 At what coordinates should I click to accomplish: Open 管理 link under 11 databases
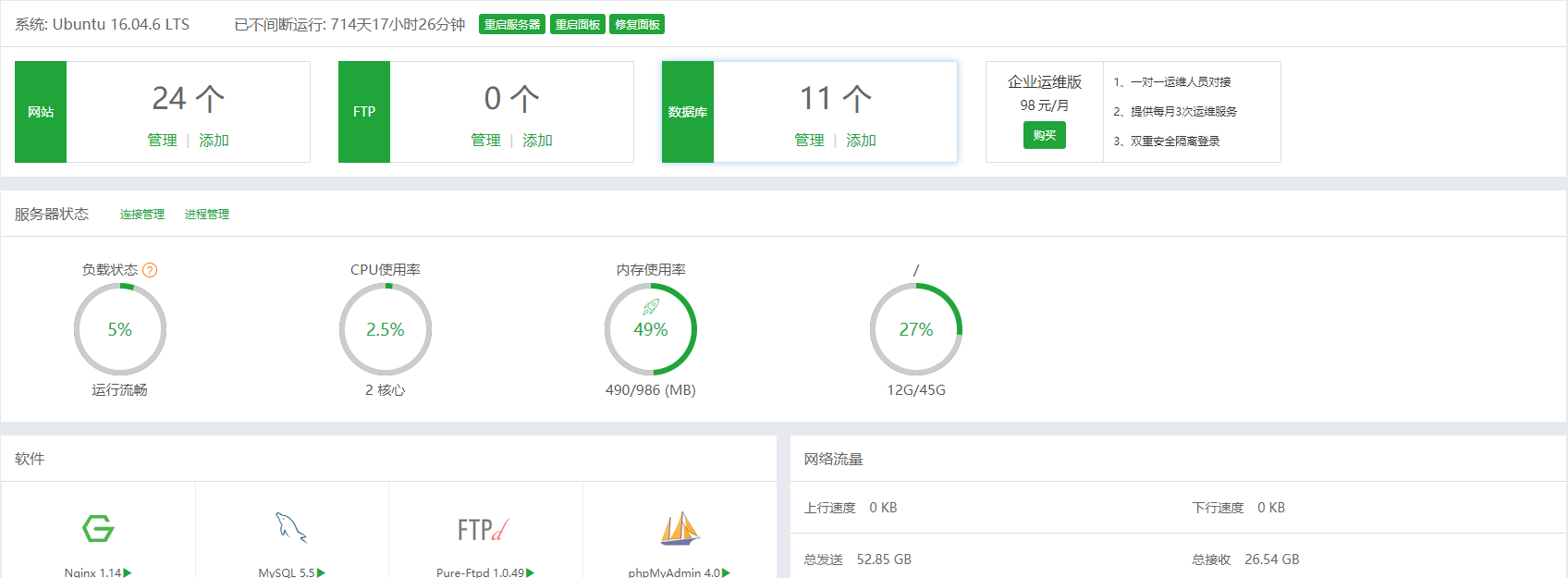point(810,140)
